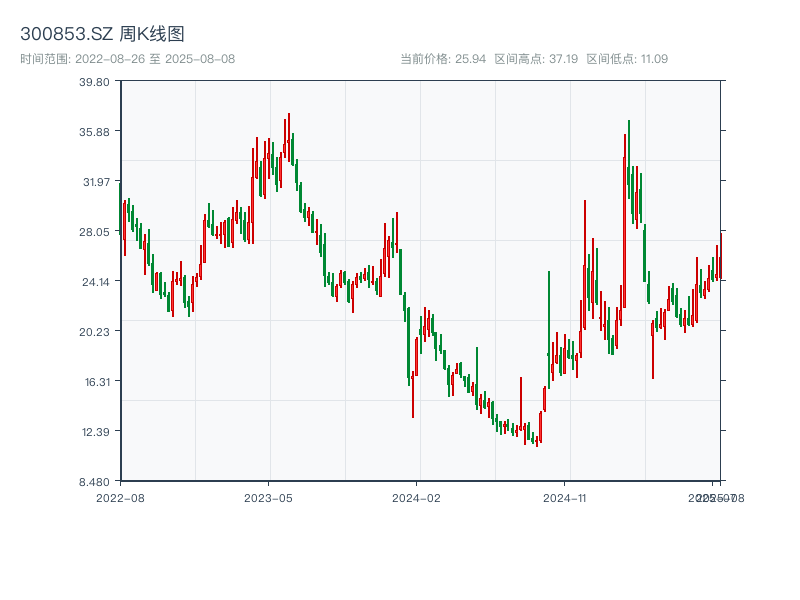800x600 pixels.
Task: Click the interval high 区间高点: 37.19
Action: coord(536,59)
